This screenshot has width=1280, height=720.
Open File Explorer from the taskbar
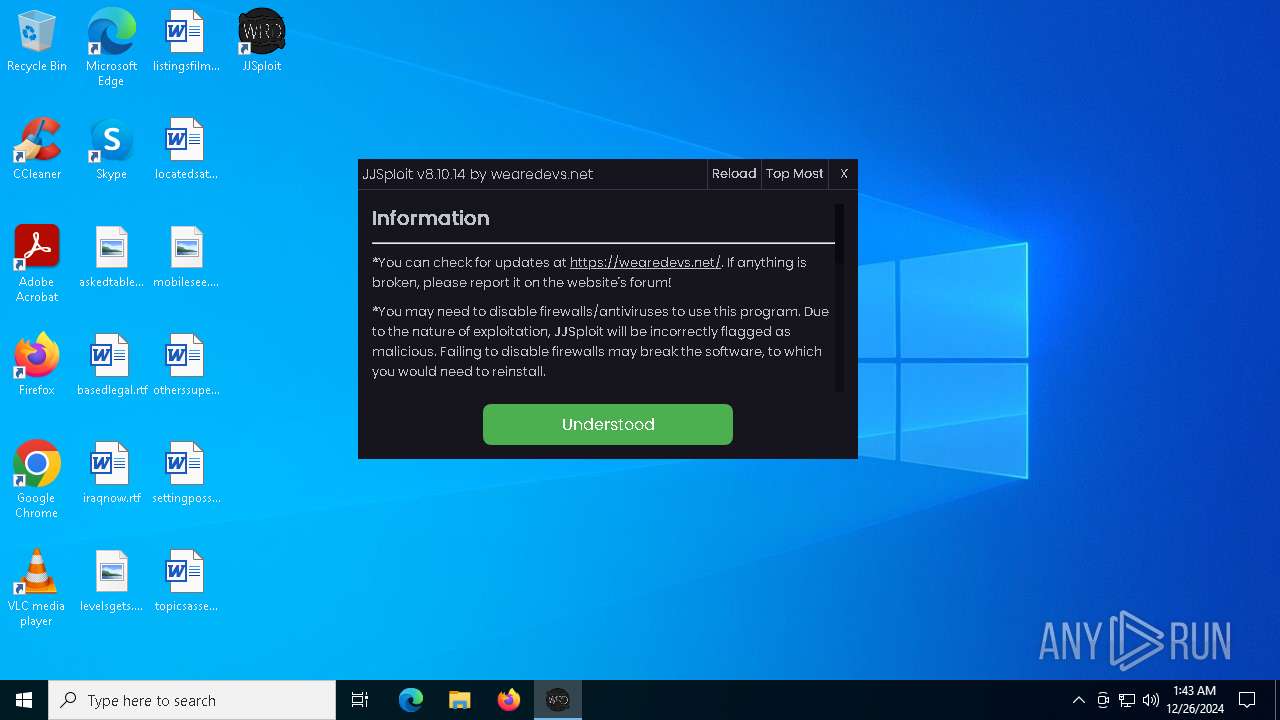tap(460, 700)
